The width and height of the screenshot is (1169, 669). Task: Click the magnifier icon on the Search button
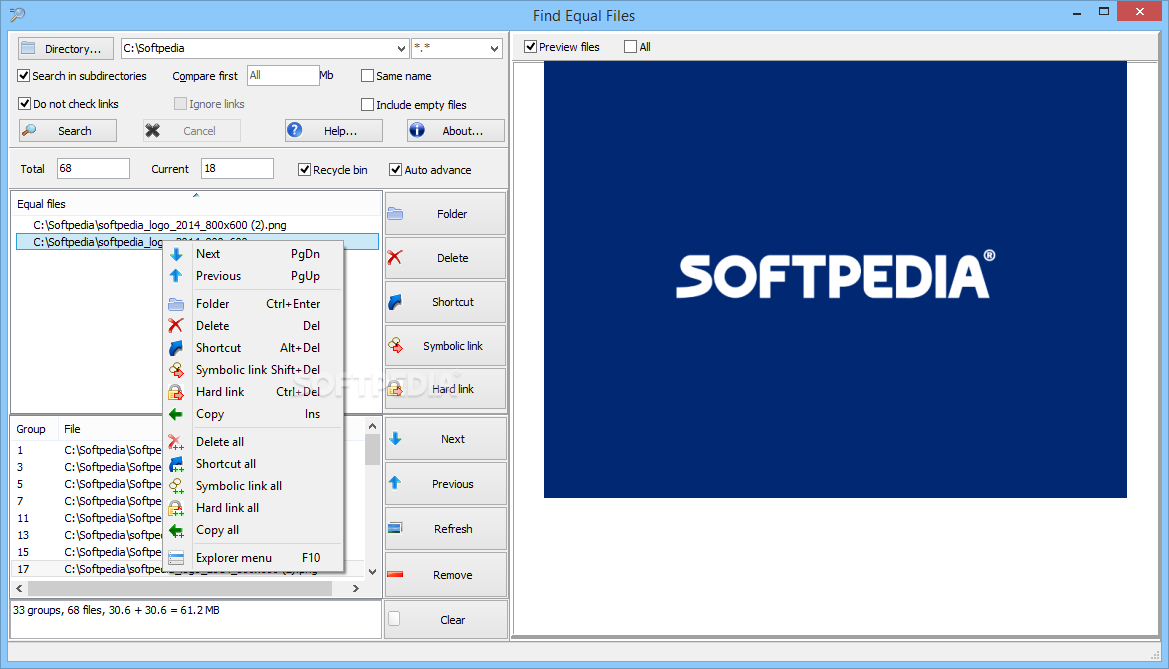(29, 131)
